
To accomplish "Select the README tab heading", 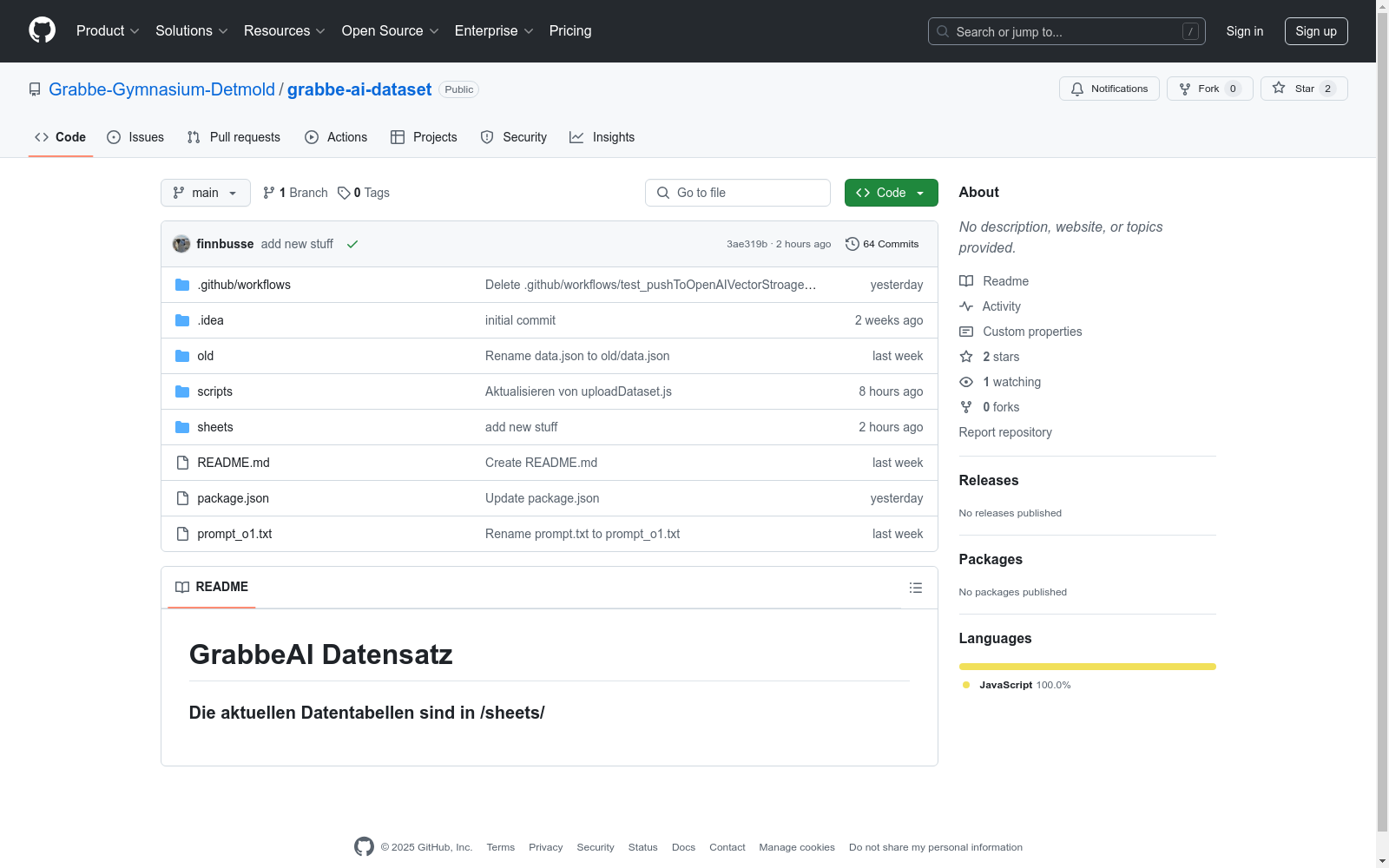I will point(212,588).
